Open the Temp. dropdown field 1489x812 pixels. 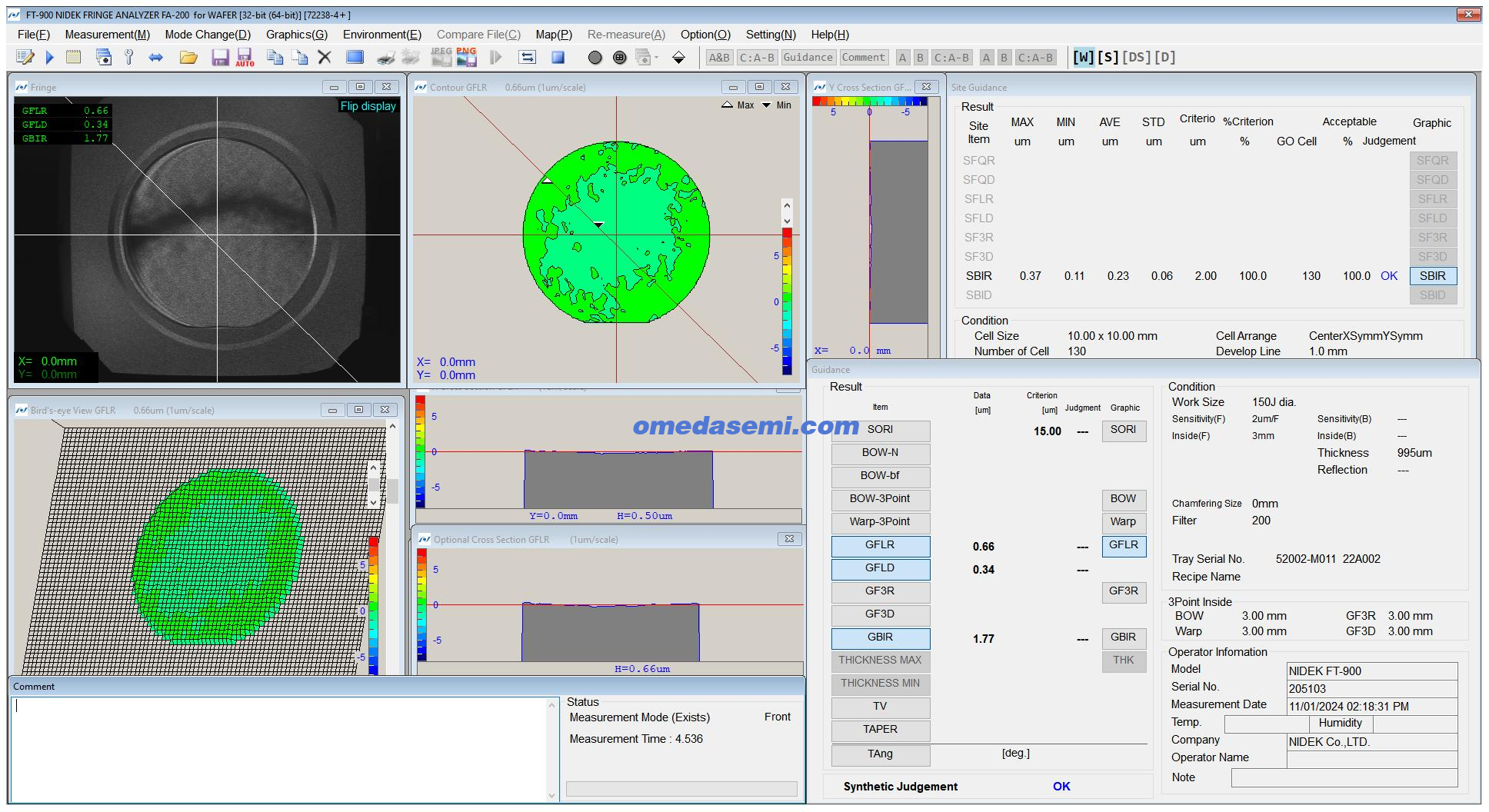tap(1266, 724)
